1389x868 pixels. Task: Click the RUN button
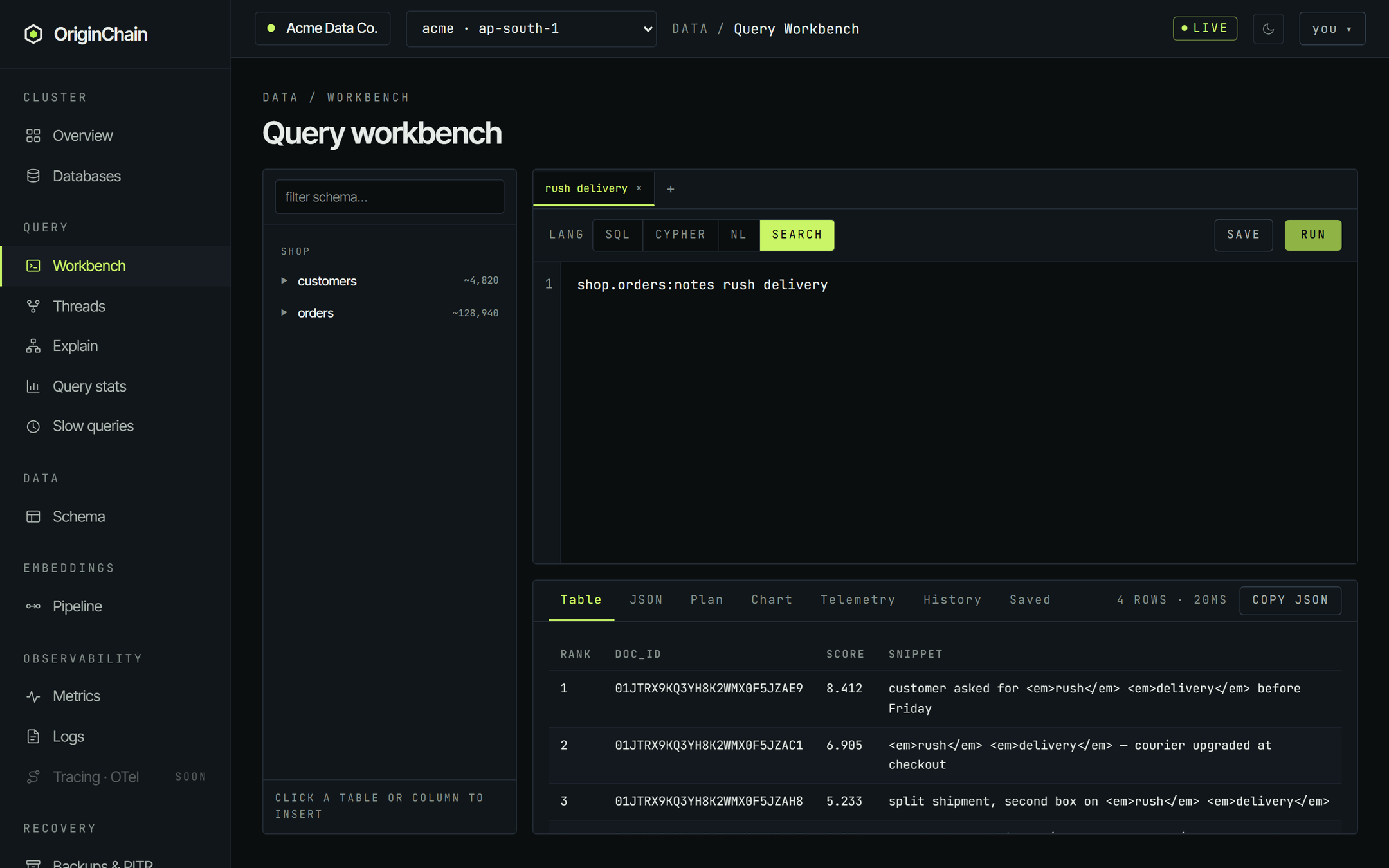pyautogui.click(x=1312, y=235)
